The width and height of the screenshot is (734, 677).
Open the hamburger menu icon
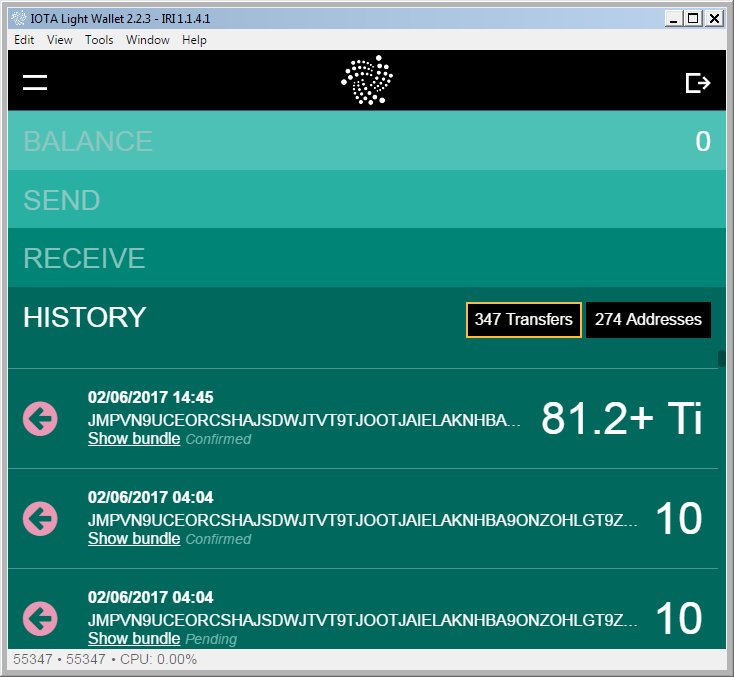tap(35, 82)
